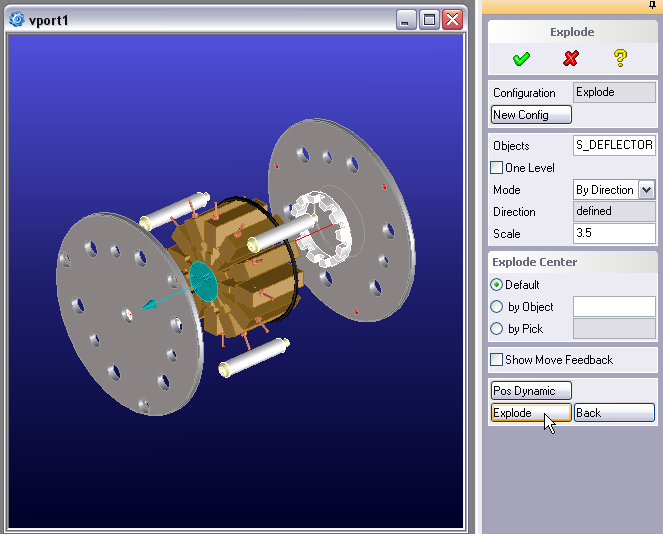Screen dimensions: 663x534
Task: Click the Scale input field
Action: point(614,234)
